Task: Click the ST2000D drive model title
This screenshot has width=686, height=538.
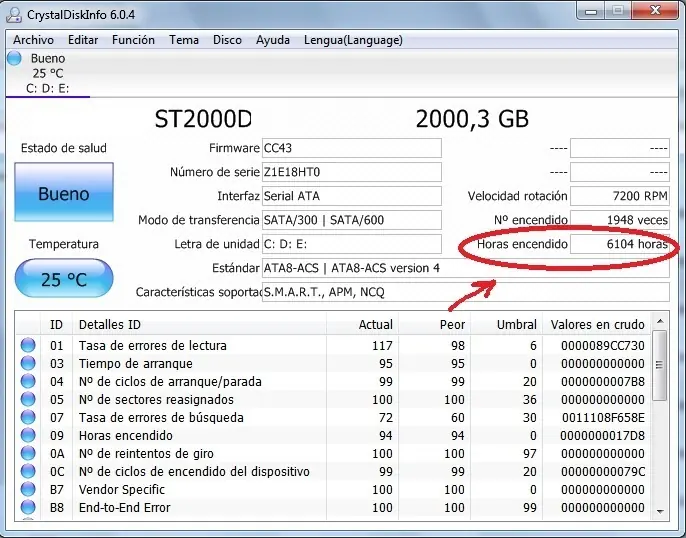Action: coord(203,119)
